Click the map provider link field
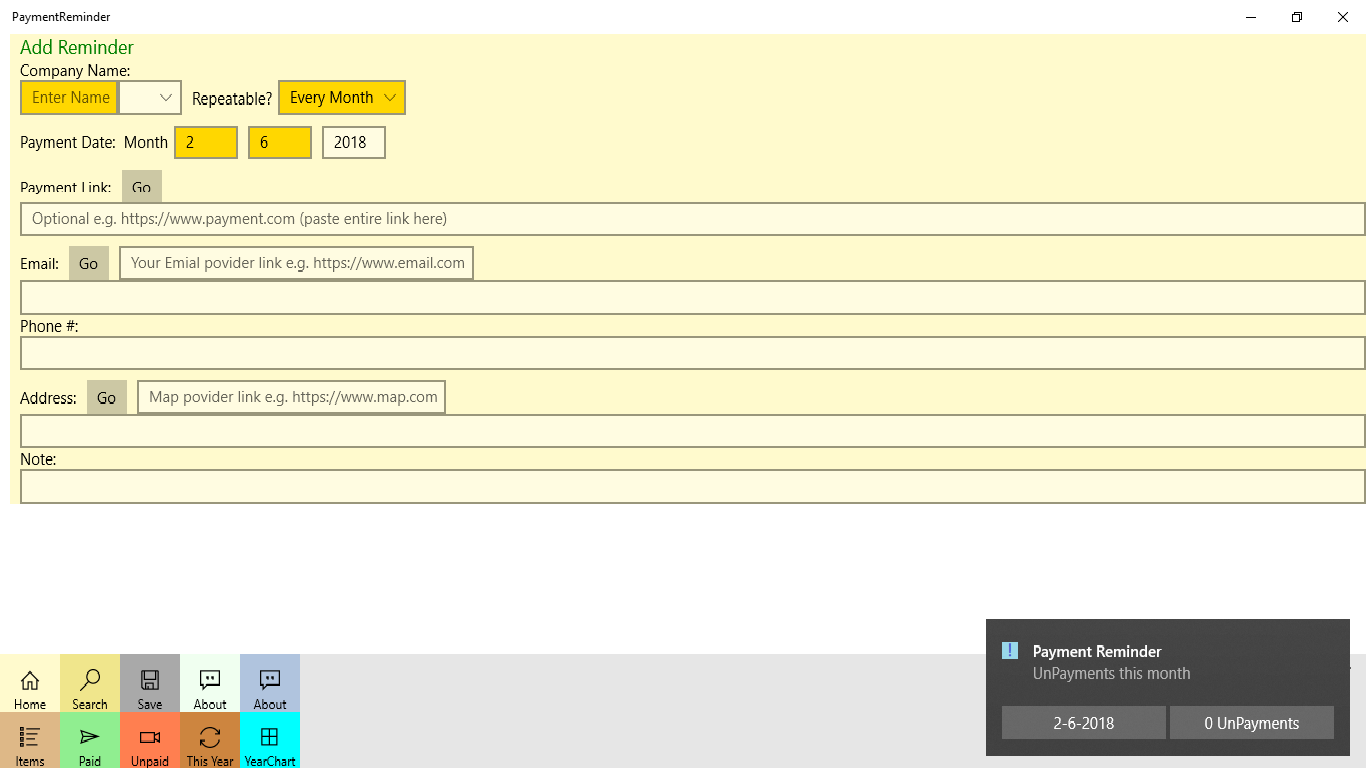 tap(292, 397)
